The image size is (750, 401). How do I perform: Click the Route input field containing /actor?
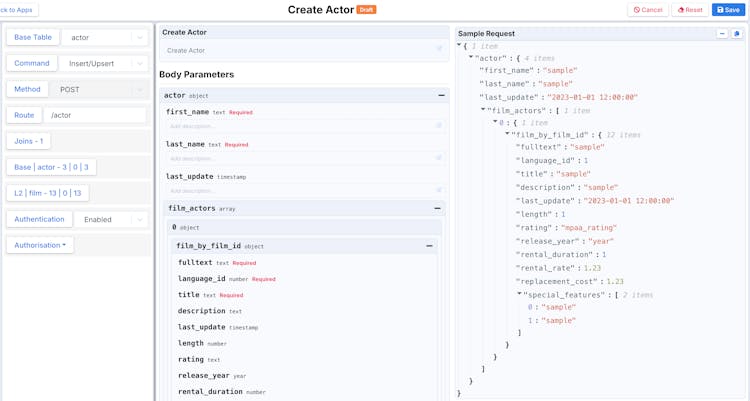click(x=95, y=115)
